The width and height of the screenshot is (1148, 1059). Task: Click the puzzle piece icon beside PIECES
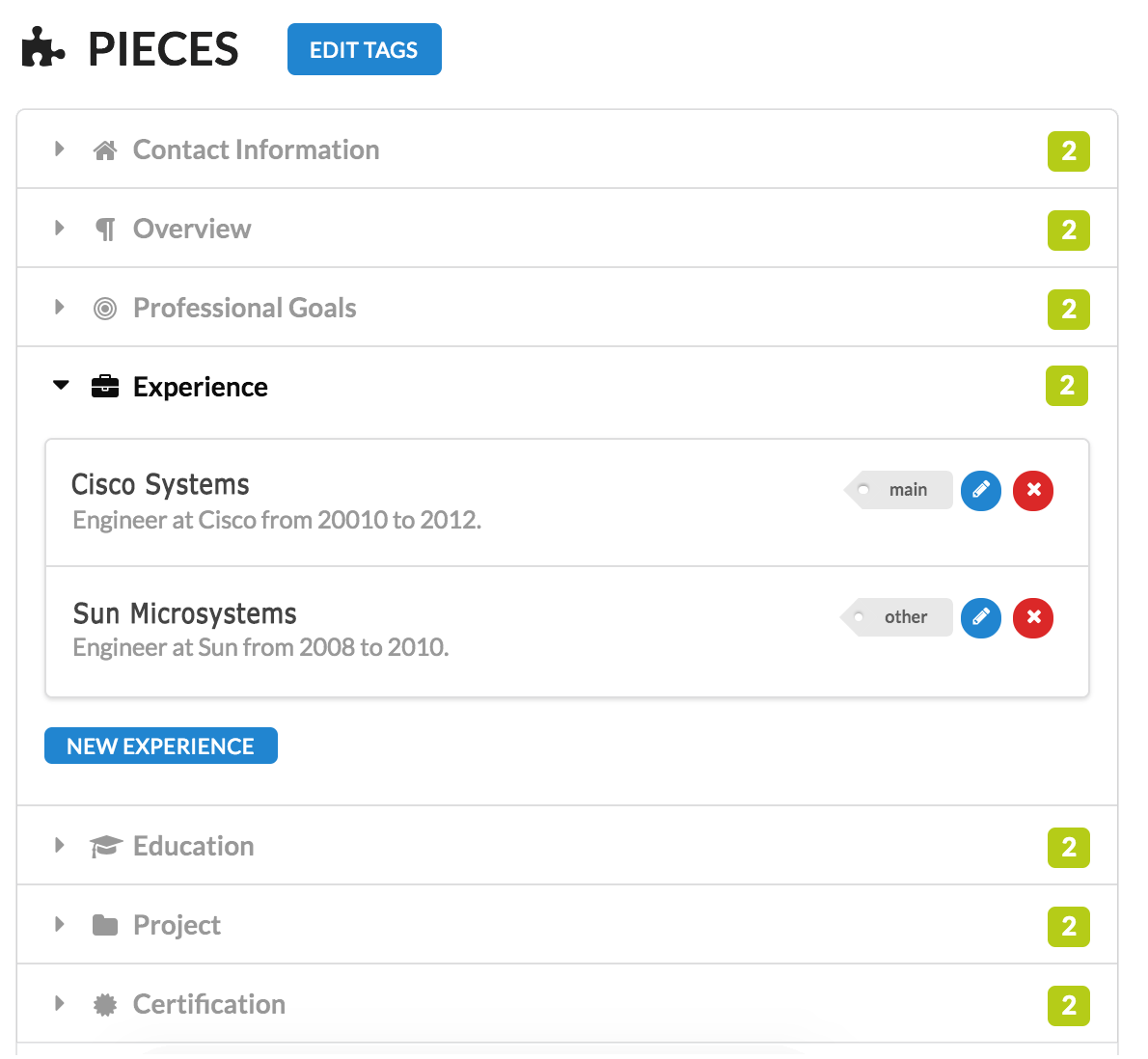(43, 48)
